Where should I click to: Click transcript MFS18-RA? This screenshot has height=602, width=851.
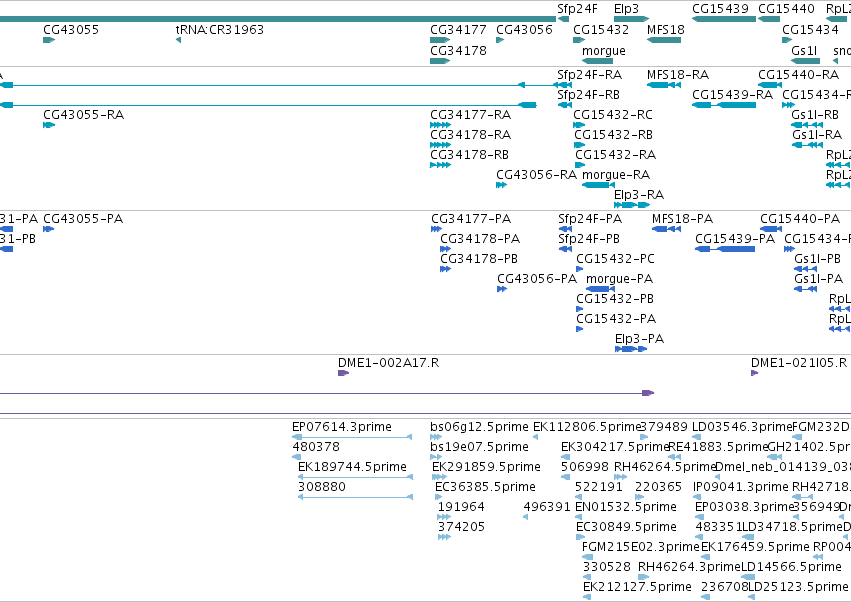[x=678, y=75]
